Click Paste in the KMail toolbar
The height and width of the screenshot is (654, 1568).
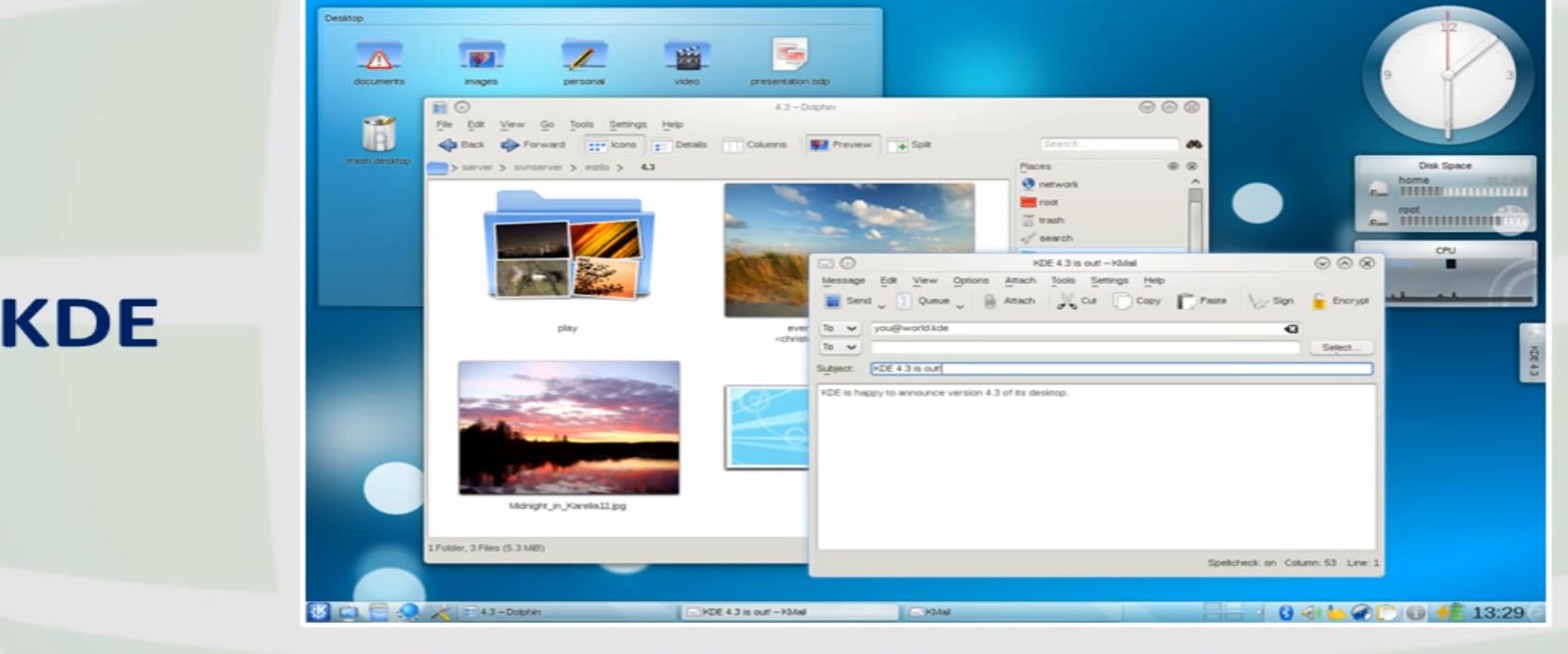click(x=1202, y=301)
